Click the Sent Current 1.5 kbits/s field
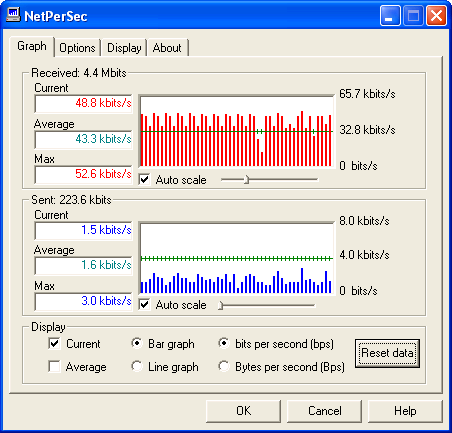452x433 pixels. pos(83,230)
